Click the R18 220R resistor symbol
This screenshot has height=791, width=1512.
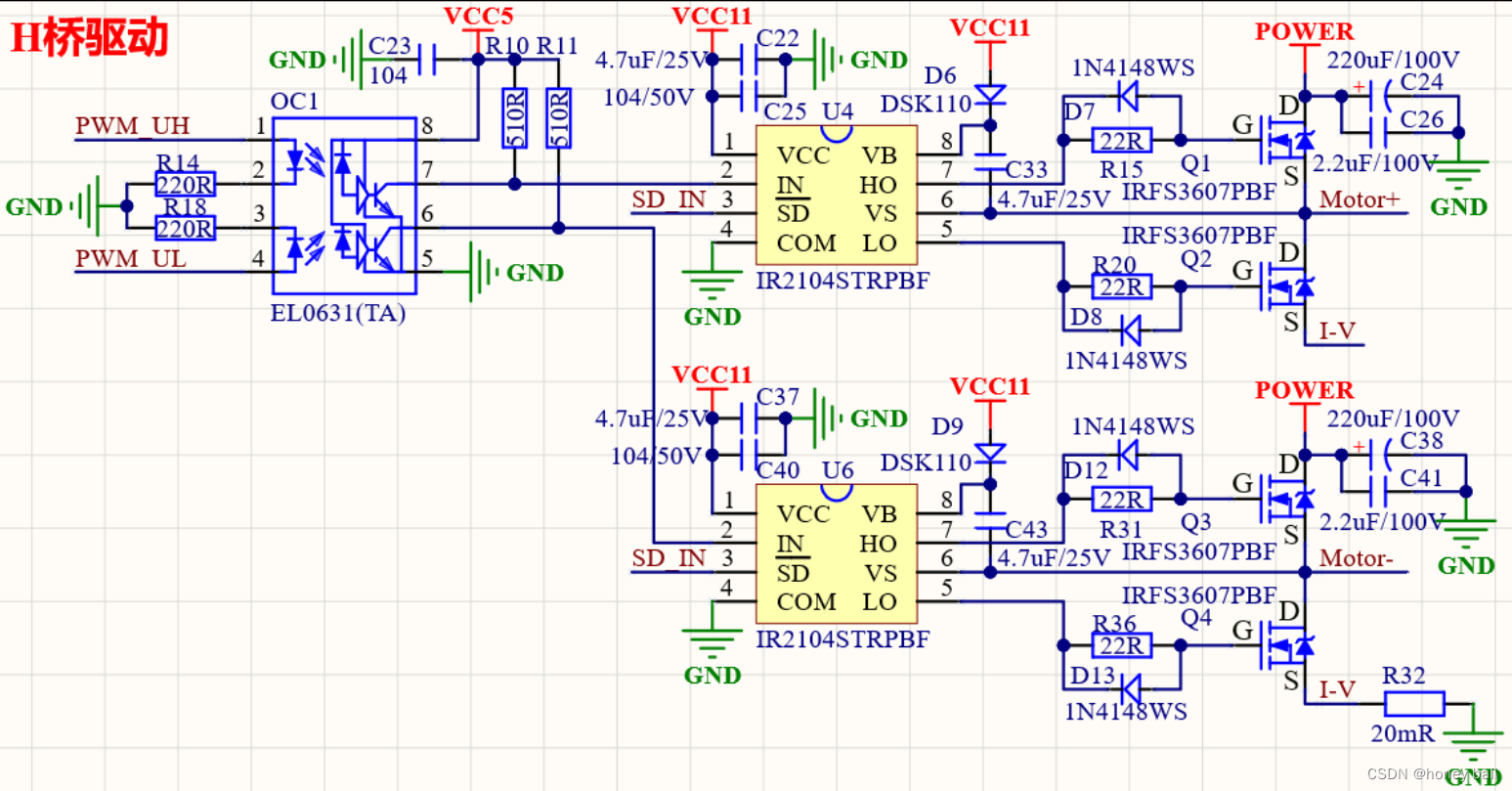[186, 228]
